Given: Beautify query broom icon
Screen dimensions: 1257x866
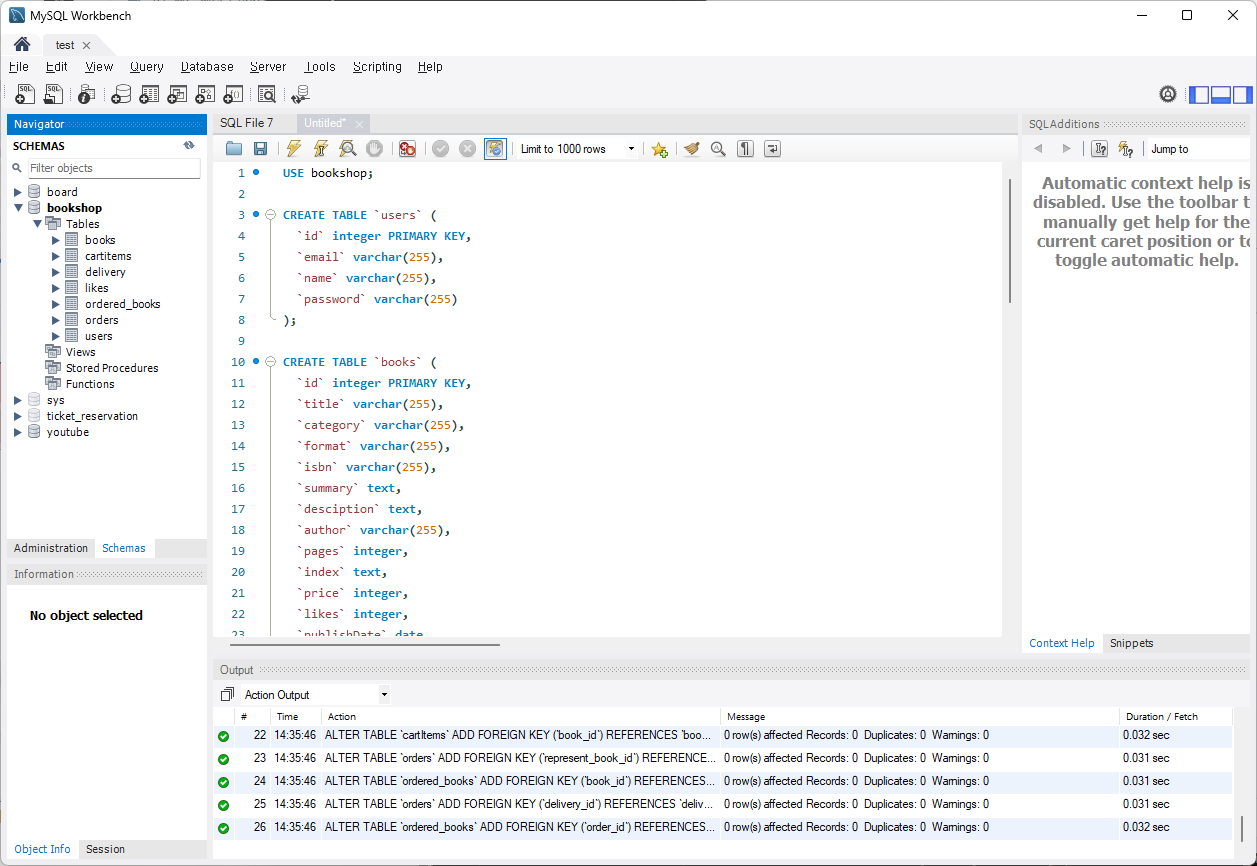Looking at the screenshot, I should 691,149.
